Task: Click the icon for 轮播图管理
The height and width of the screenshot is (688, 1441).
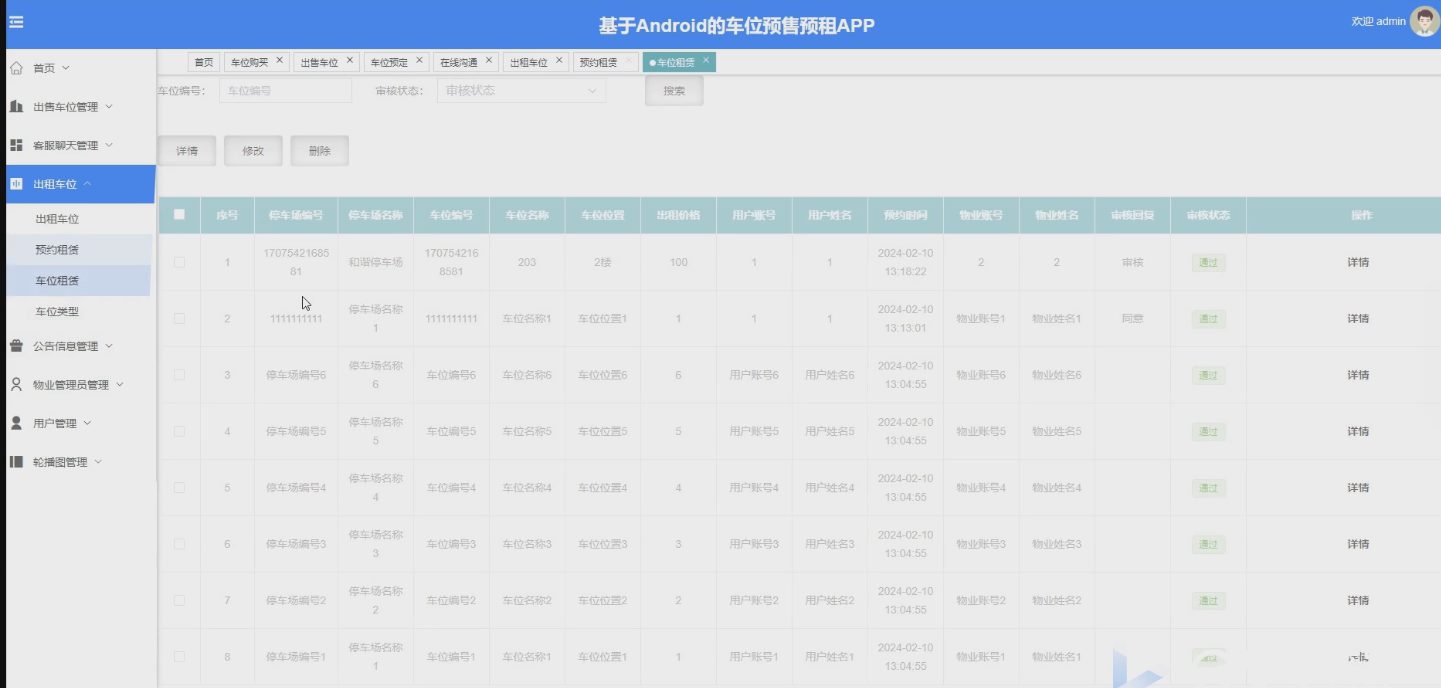Action: pyautogui.click(x=16, y=462)
